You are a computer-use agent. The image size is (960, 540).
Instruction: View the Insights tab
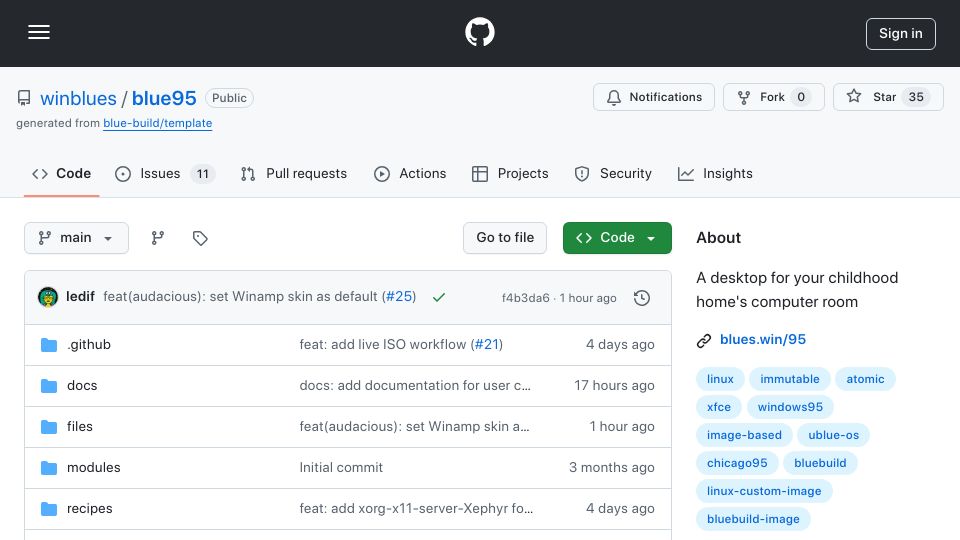tap(715, 174)
